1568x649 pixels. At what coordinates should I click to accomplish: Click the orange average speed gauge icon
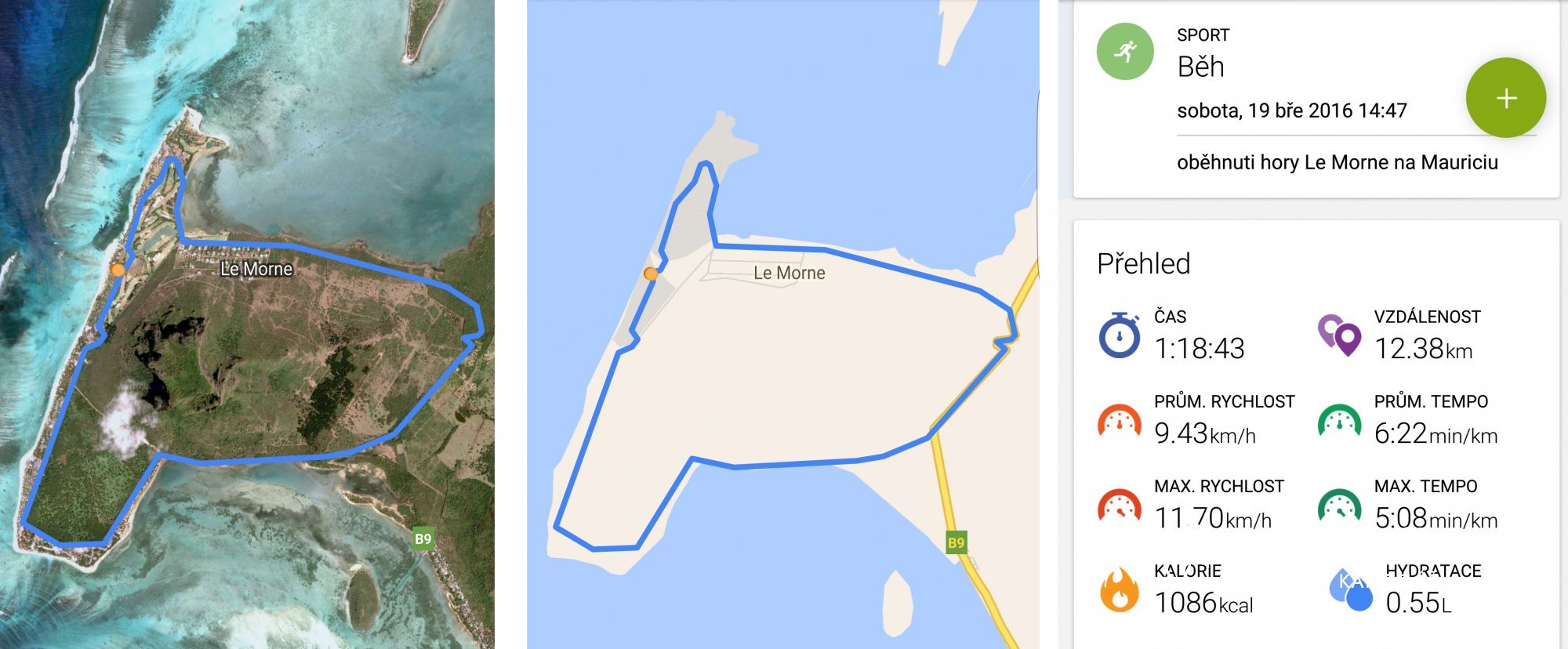(1120, 421)
